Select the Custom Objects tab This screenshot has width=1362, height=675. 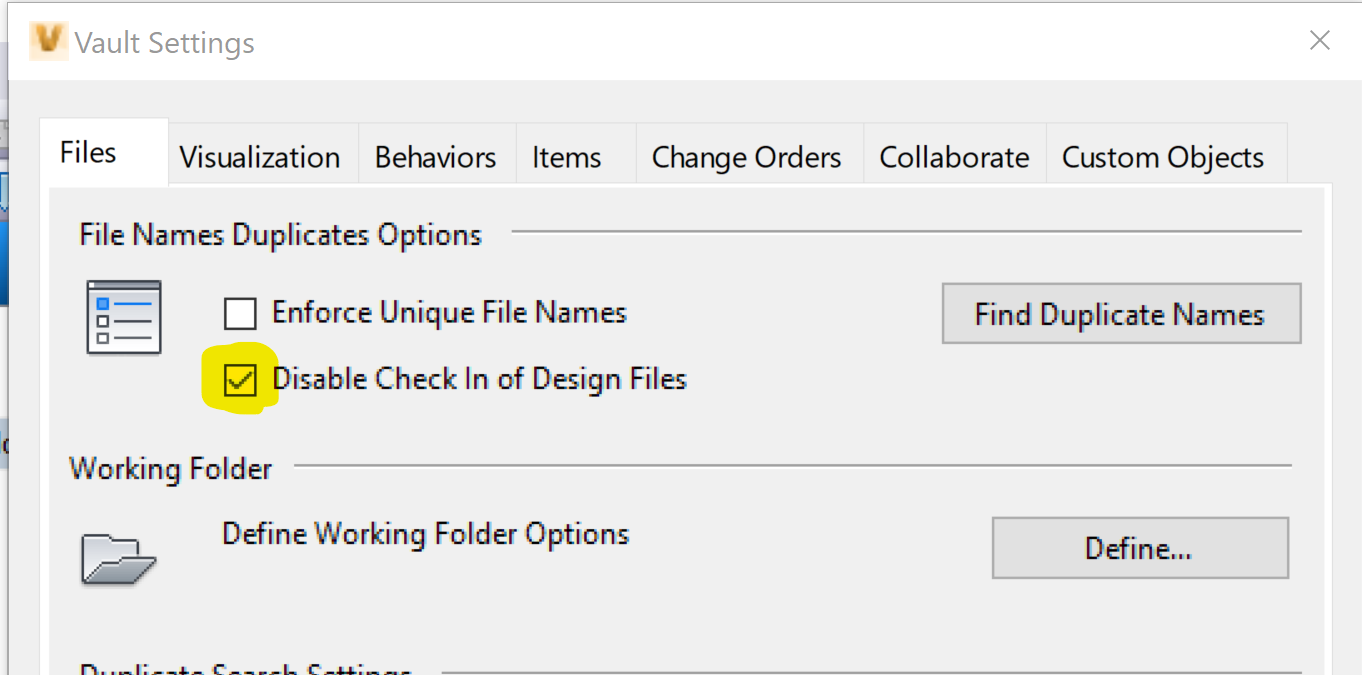[x=1163, y=156]
